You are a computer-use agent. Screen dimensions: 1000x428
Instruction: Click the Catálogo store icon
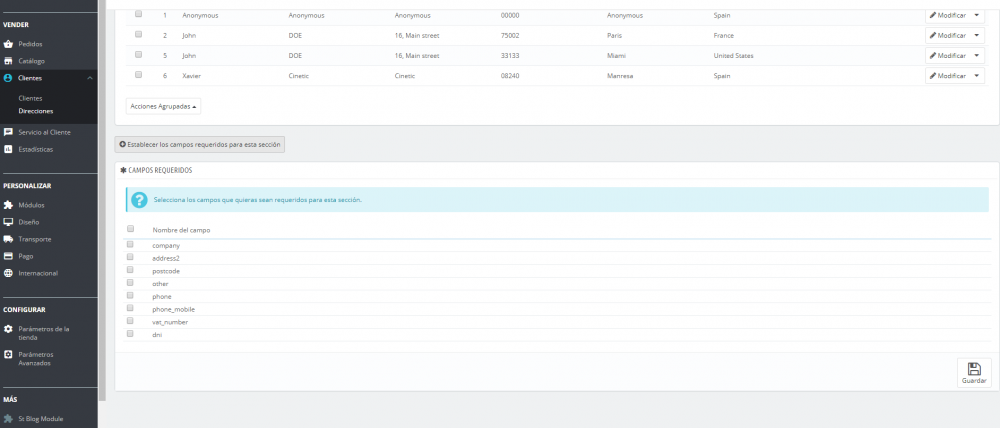(8, 61)
